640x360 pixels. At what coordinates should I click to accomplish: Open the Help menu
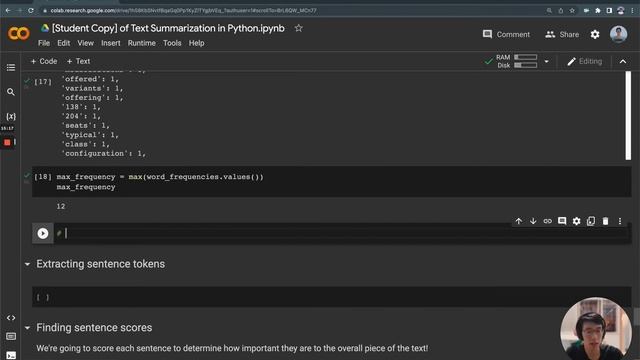pos(196,43)
